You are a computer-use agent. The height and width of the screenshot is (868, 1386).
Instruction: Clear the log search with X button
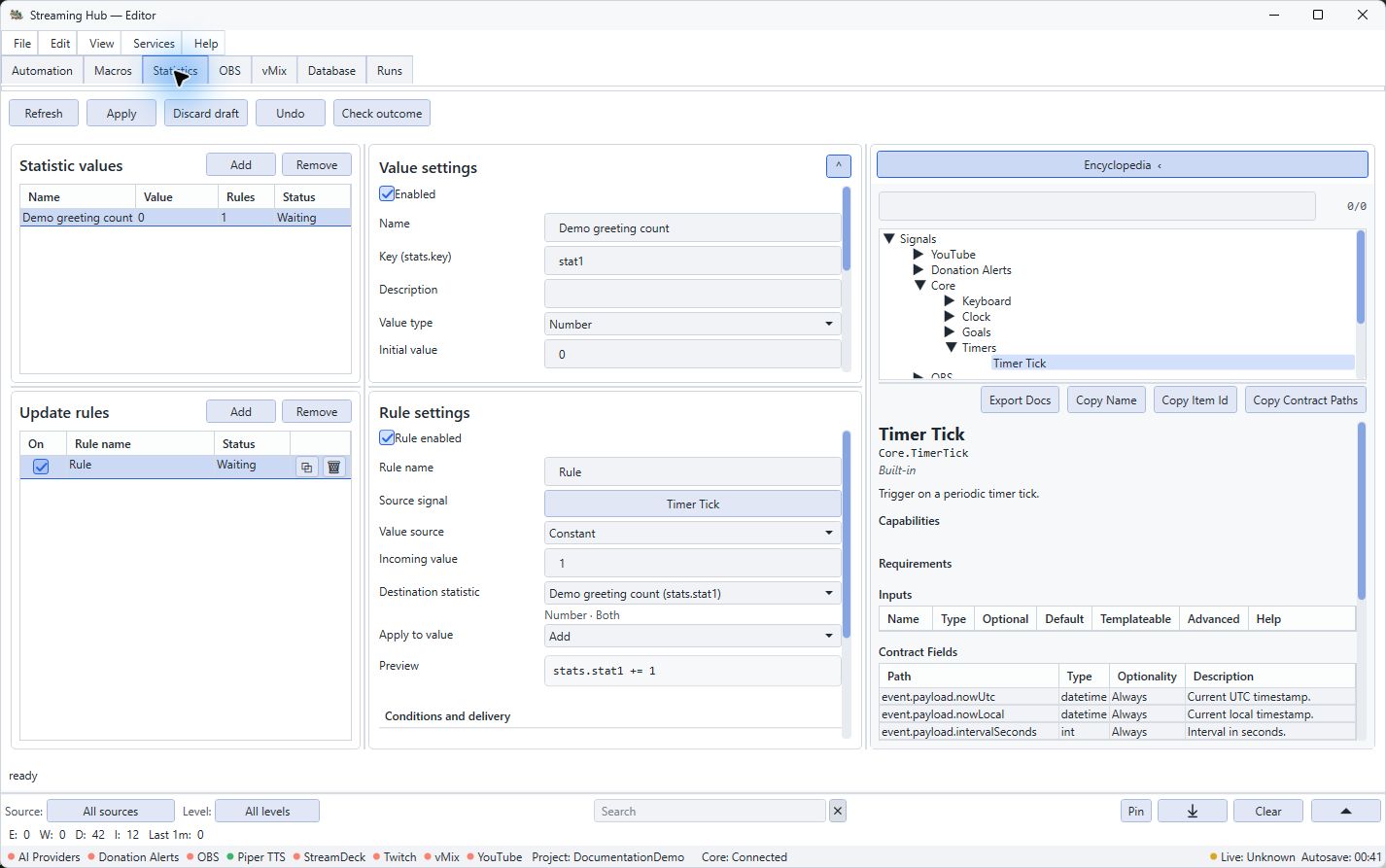(x=838, y=811)
